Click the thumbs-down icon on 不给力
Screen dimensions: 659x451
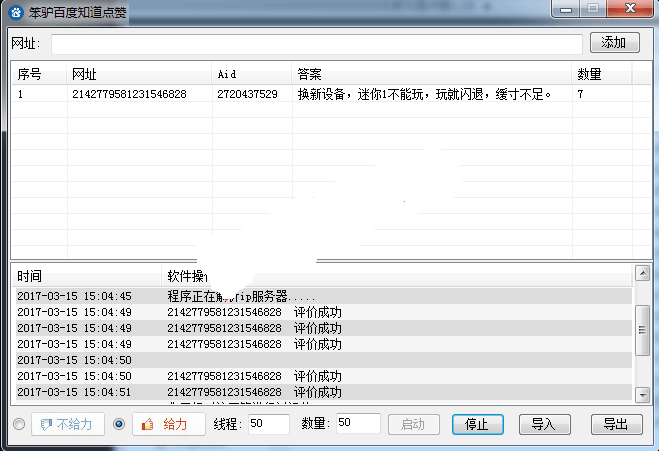pos(46,425)
